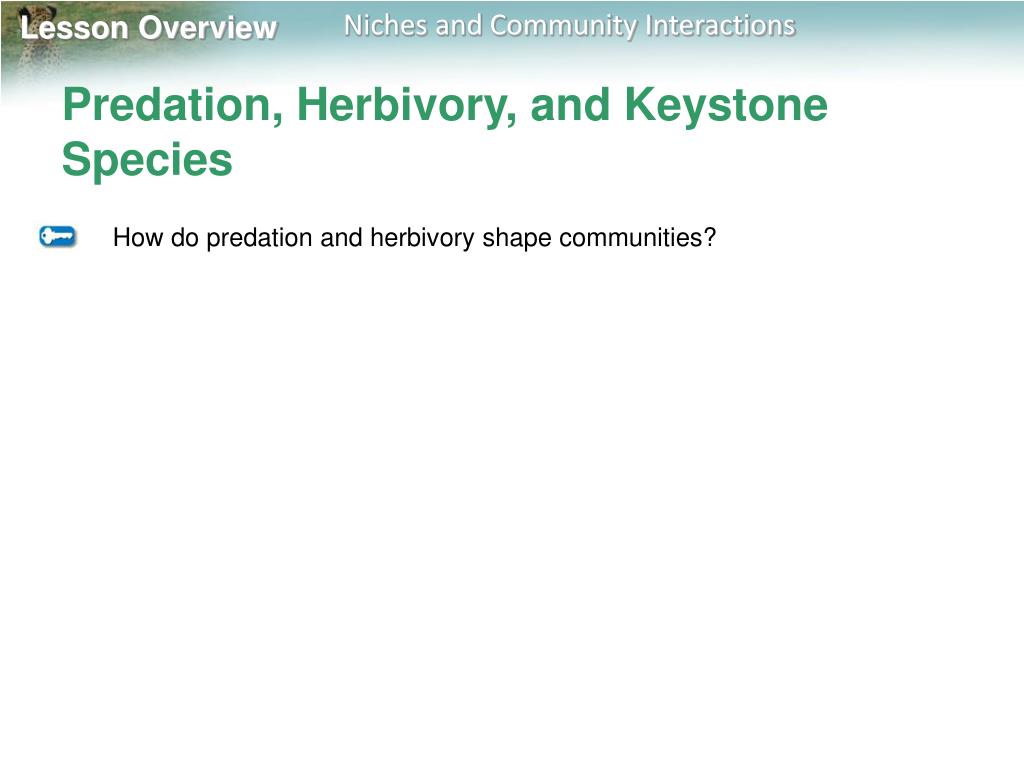Screen dimensions: 1024x768
Task: Click the word 'Herbivory,' in green heading
Action: [407, 105]
